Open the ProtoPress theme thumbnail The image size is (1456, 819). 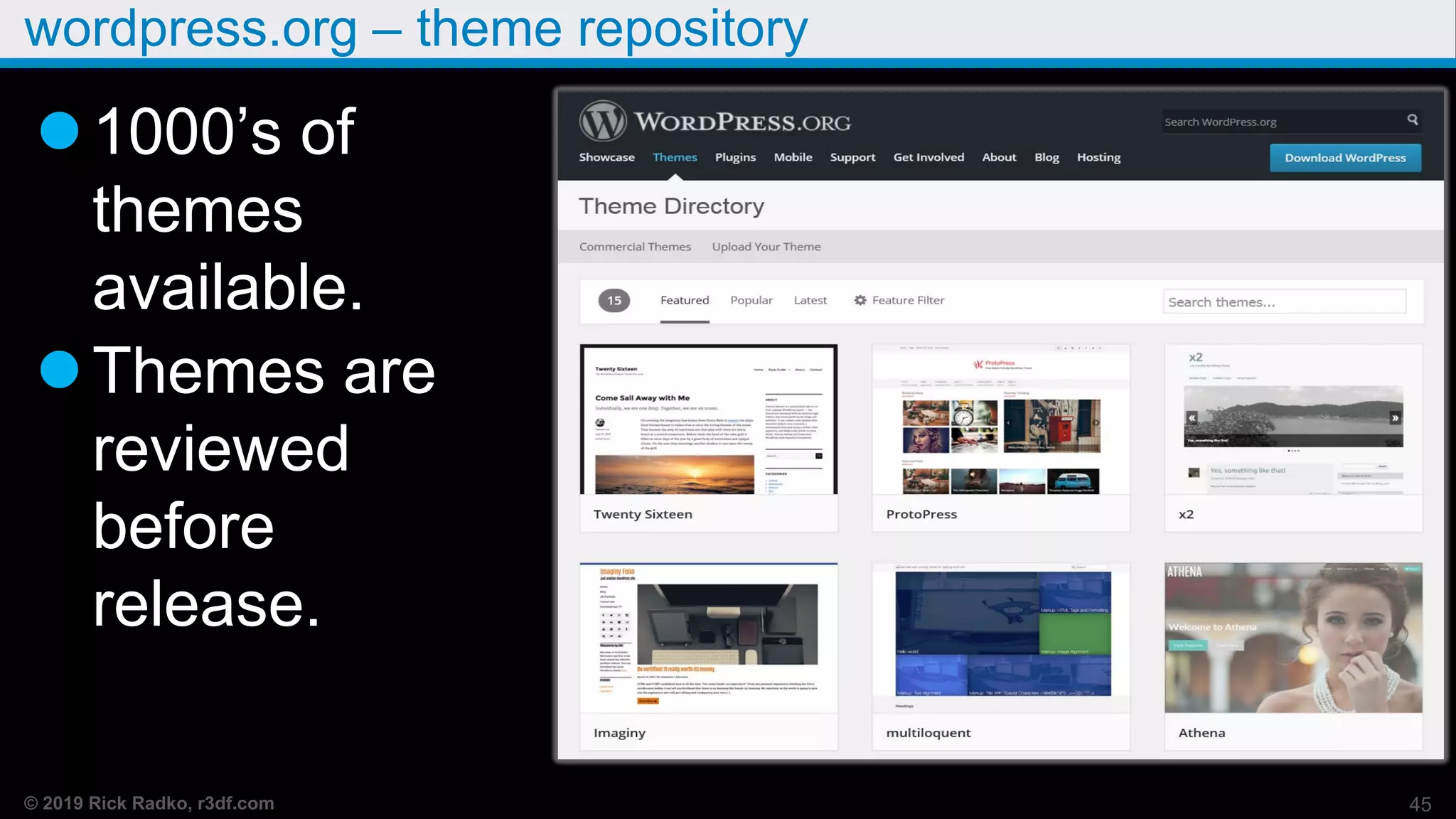[x=1001, y=419]
